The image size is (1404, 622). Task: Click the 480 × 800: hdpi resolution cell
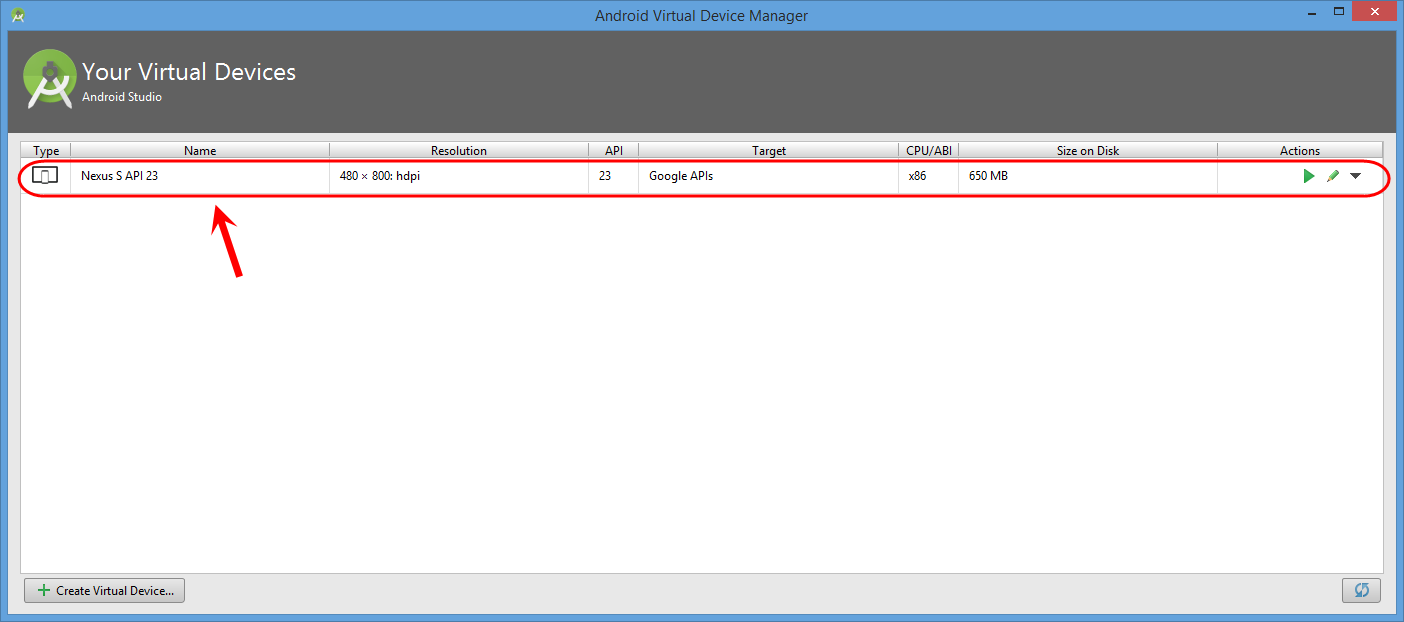pos(459,176)
